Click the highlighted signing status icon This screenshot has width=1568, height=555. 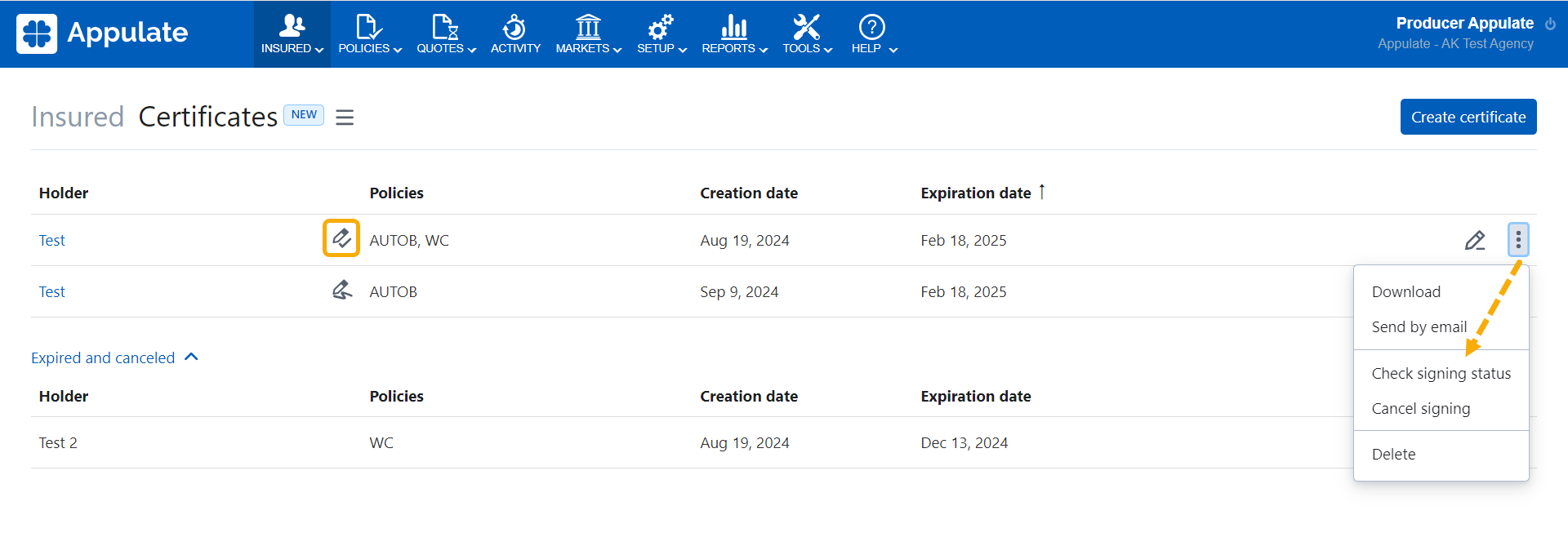[x=341, y=238]
